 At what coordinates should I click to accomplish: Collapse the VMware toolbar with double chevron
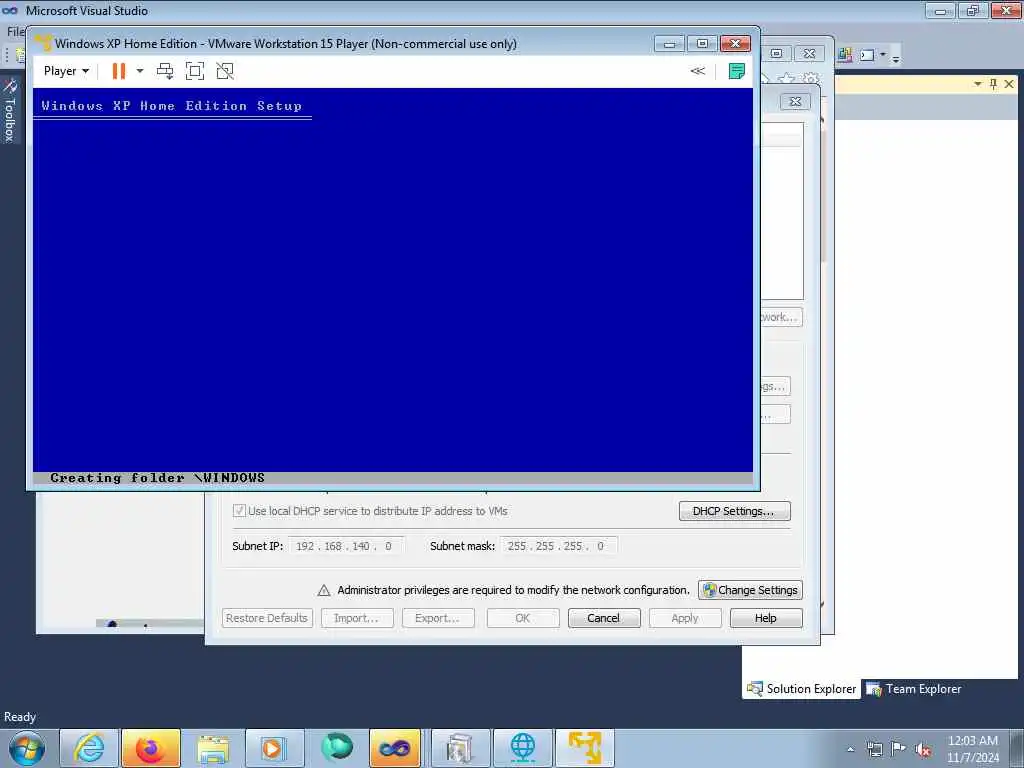tap(697, 71)
